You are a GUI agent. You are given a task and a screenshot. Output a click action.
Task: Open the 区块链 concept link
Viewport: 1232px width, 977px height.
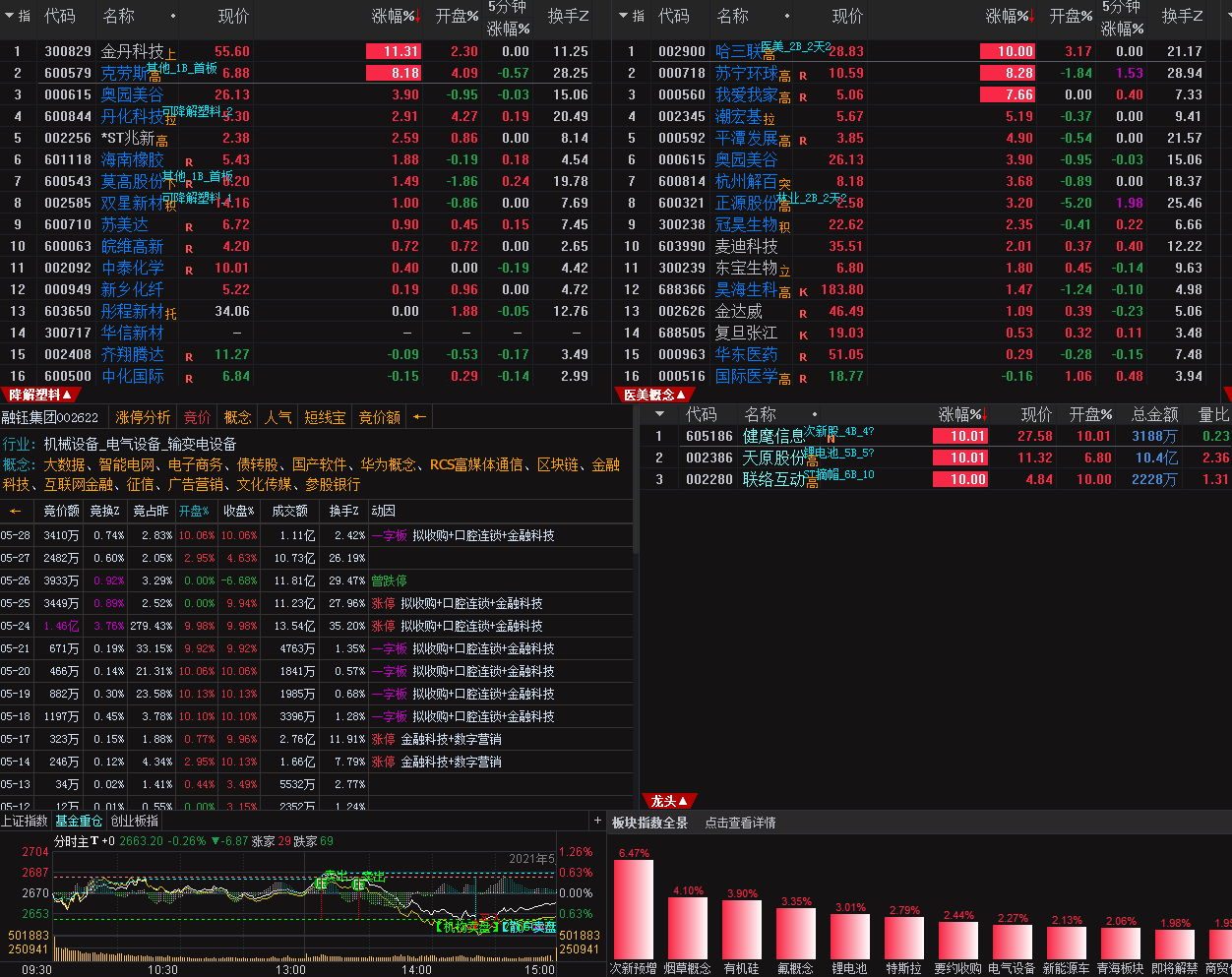click(558, 464)
